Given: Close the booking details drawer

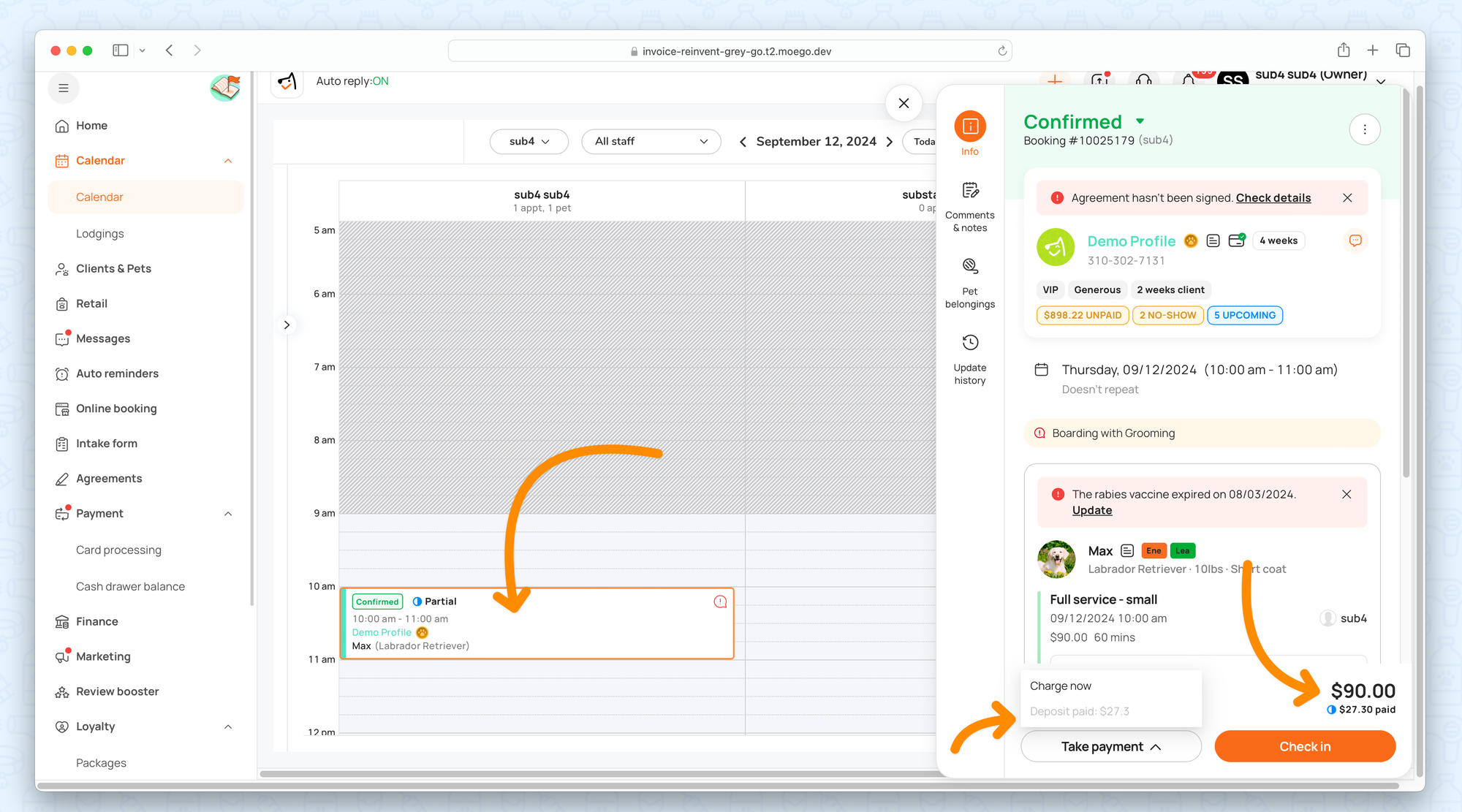Looking at the screenshot, I should [x=904, y=103].
